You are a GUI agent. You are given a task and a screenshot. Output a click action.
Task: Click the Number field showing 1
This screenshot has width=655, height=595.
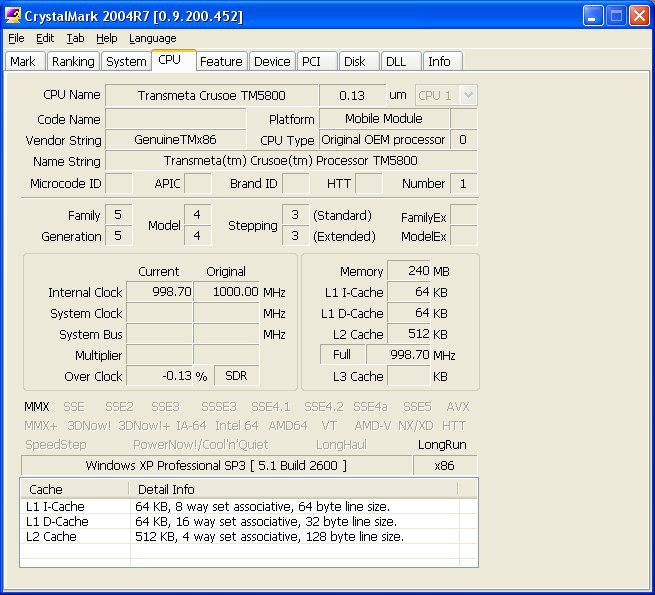pos(463,183)
